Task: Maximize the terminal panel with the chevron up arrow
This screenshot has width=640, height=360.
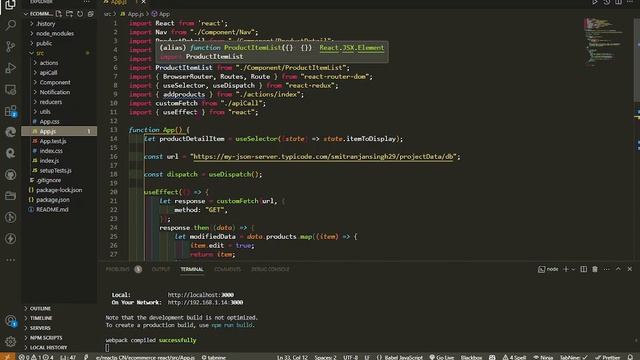Action: [x=618, y=269]
